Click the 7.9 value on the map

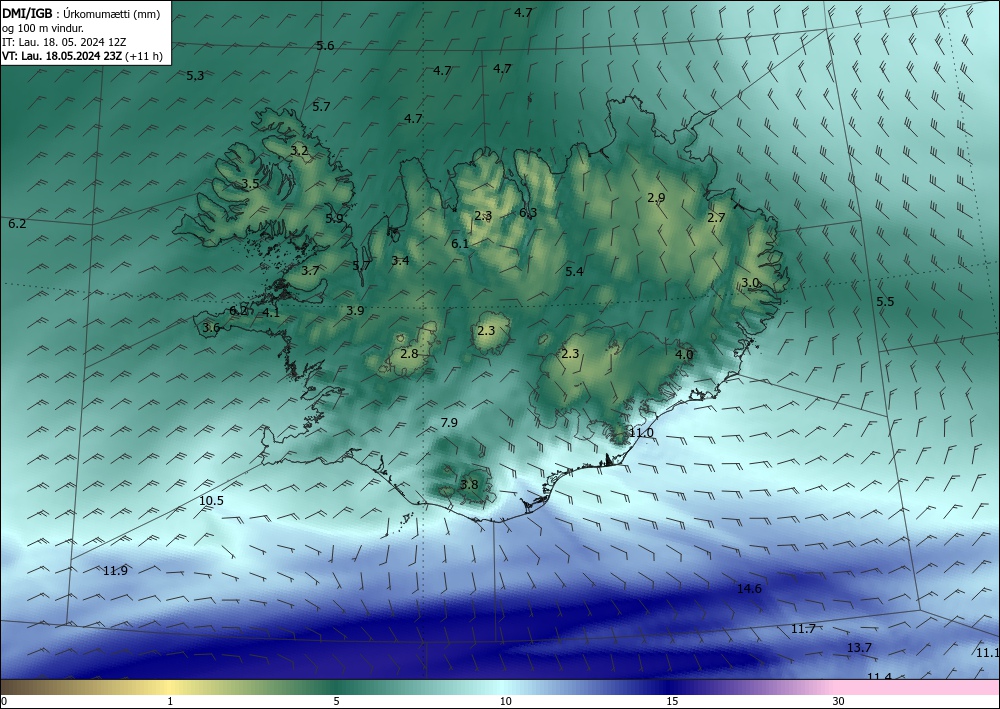[449, 422]
